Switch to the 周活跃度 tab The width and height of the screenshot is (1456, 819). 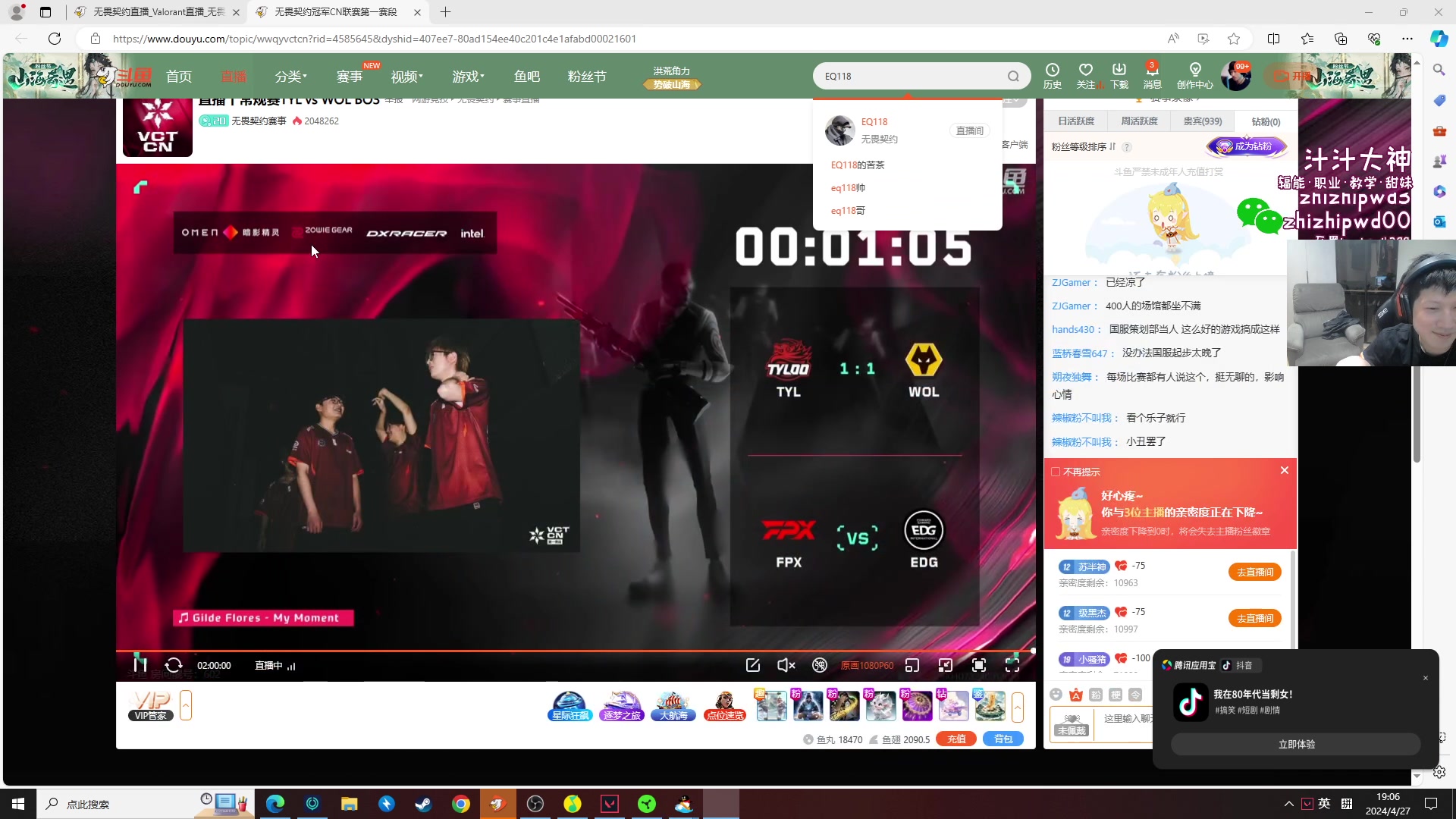pos(1139,121)
